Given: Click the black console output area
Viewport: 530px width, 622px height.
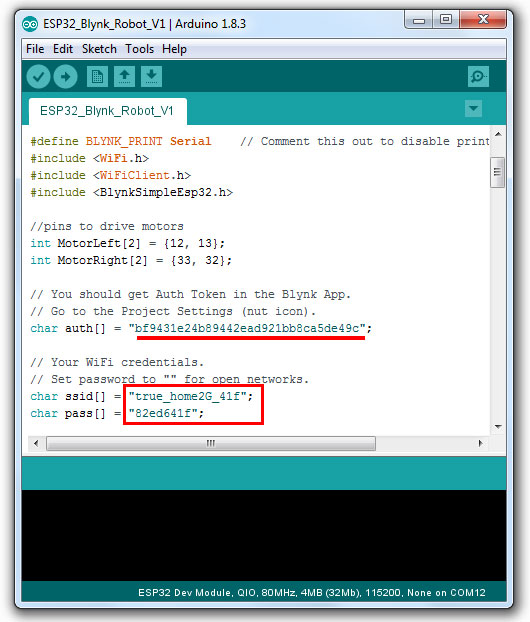Looking at the screenshot, I should click(x=264, y=536).
